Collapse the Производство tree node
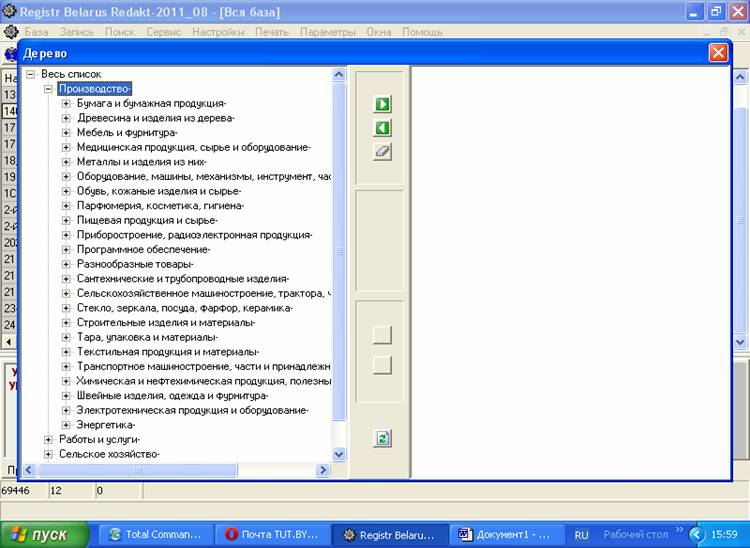The height and width of the screenshot is (548, 750). click(x=48, y=89)
